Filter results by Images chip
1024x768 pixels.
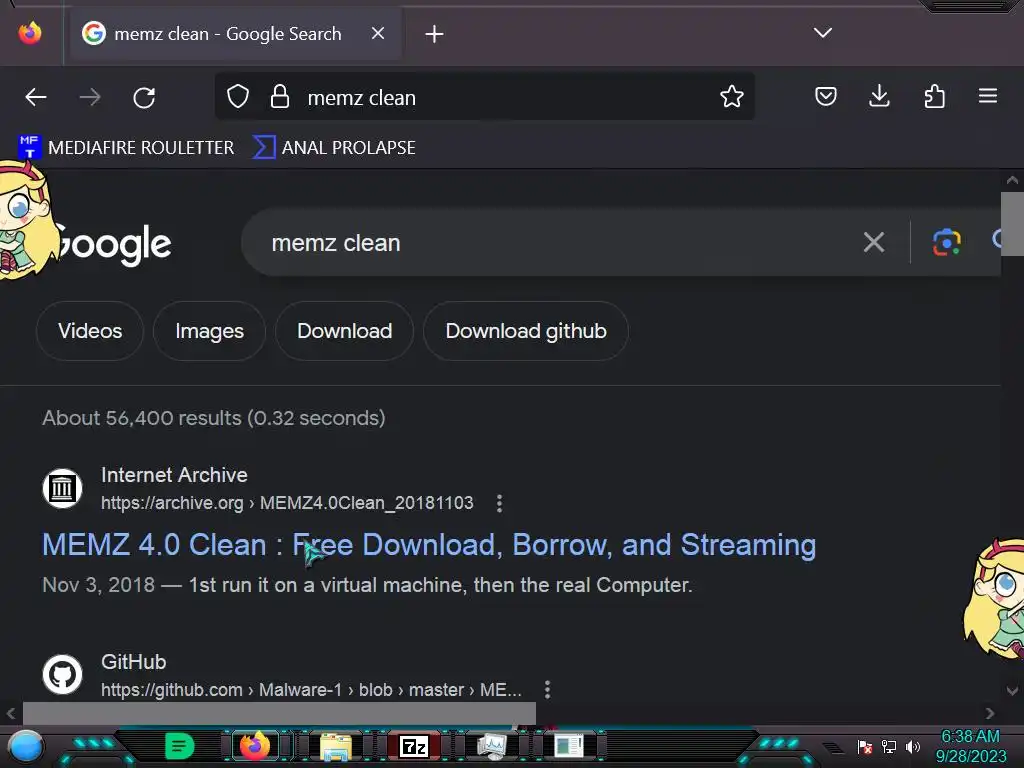click(210, 331)
